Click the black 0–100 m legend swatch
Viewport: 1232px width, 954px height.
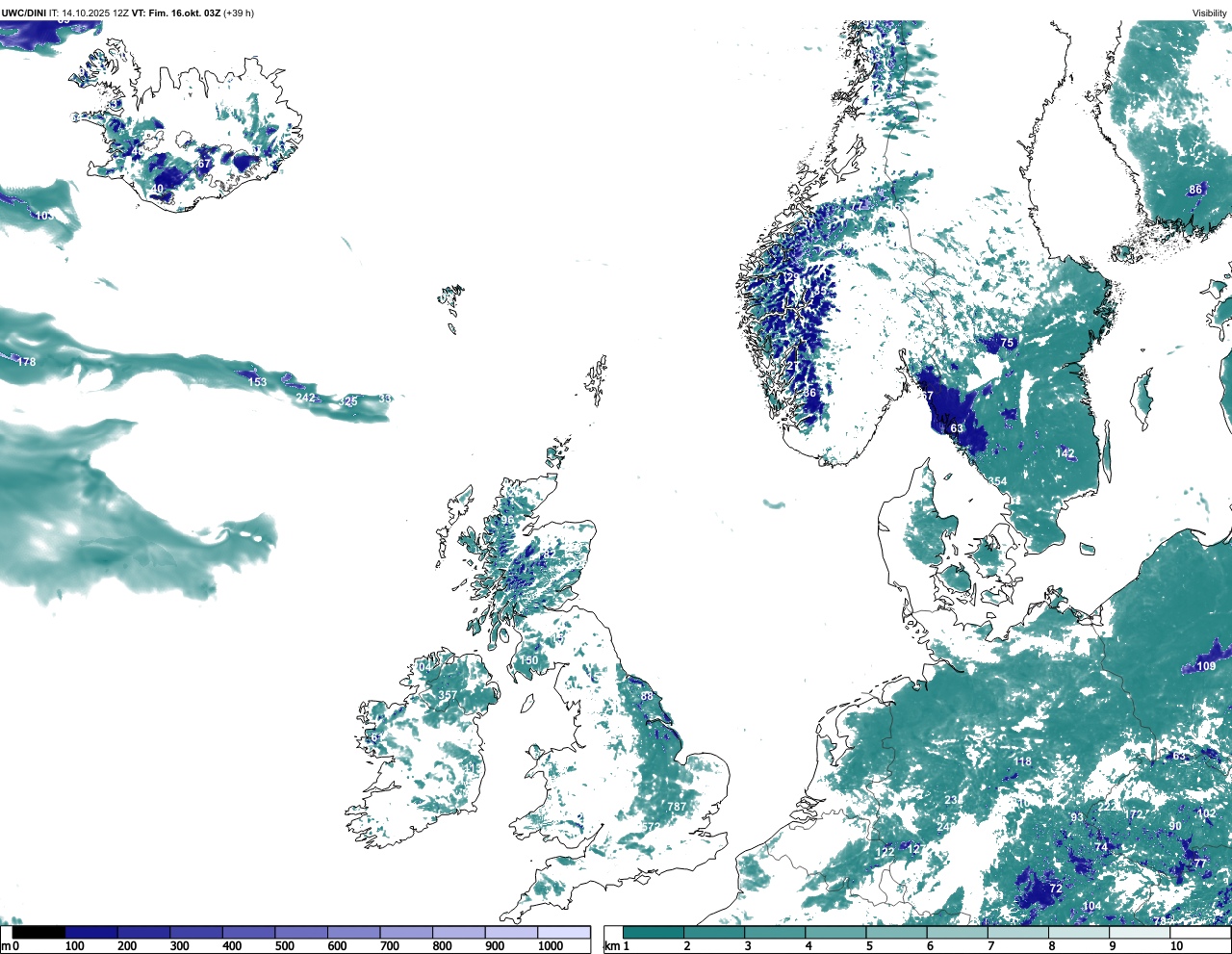39,932
